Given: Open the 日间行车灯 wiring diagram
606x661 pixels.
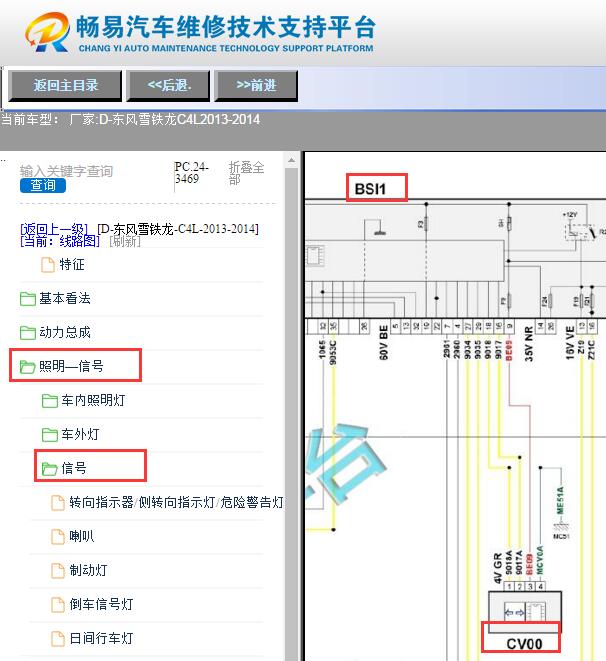Looking at the screenshot, I should pos(102,638).
